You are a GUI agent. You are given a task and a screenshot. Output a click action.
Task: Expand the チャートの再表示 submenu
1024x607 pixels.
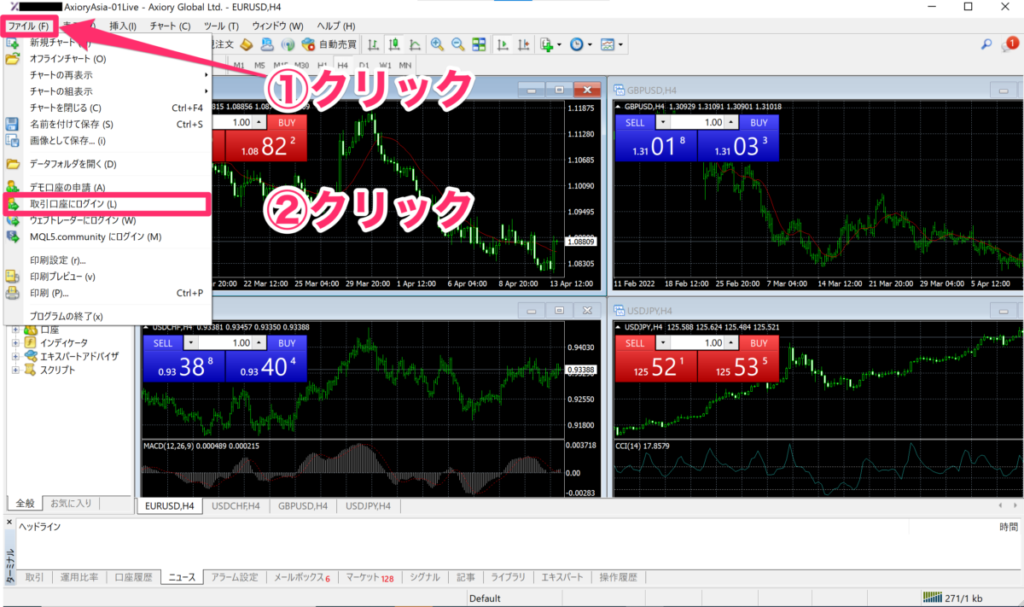click(x=107, y=75)
